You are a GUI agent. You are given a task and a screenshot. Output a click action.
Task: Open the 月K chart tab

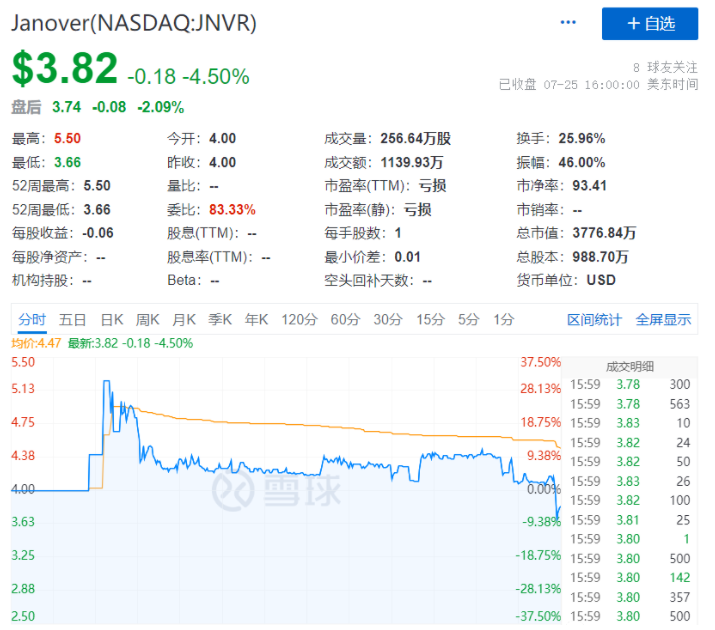coord(184,319)
